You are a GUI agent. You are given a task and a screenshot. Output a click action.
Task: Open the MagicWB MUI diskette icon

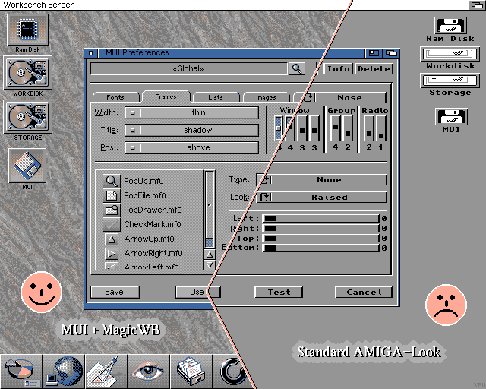[x=27, y=166]
